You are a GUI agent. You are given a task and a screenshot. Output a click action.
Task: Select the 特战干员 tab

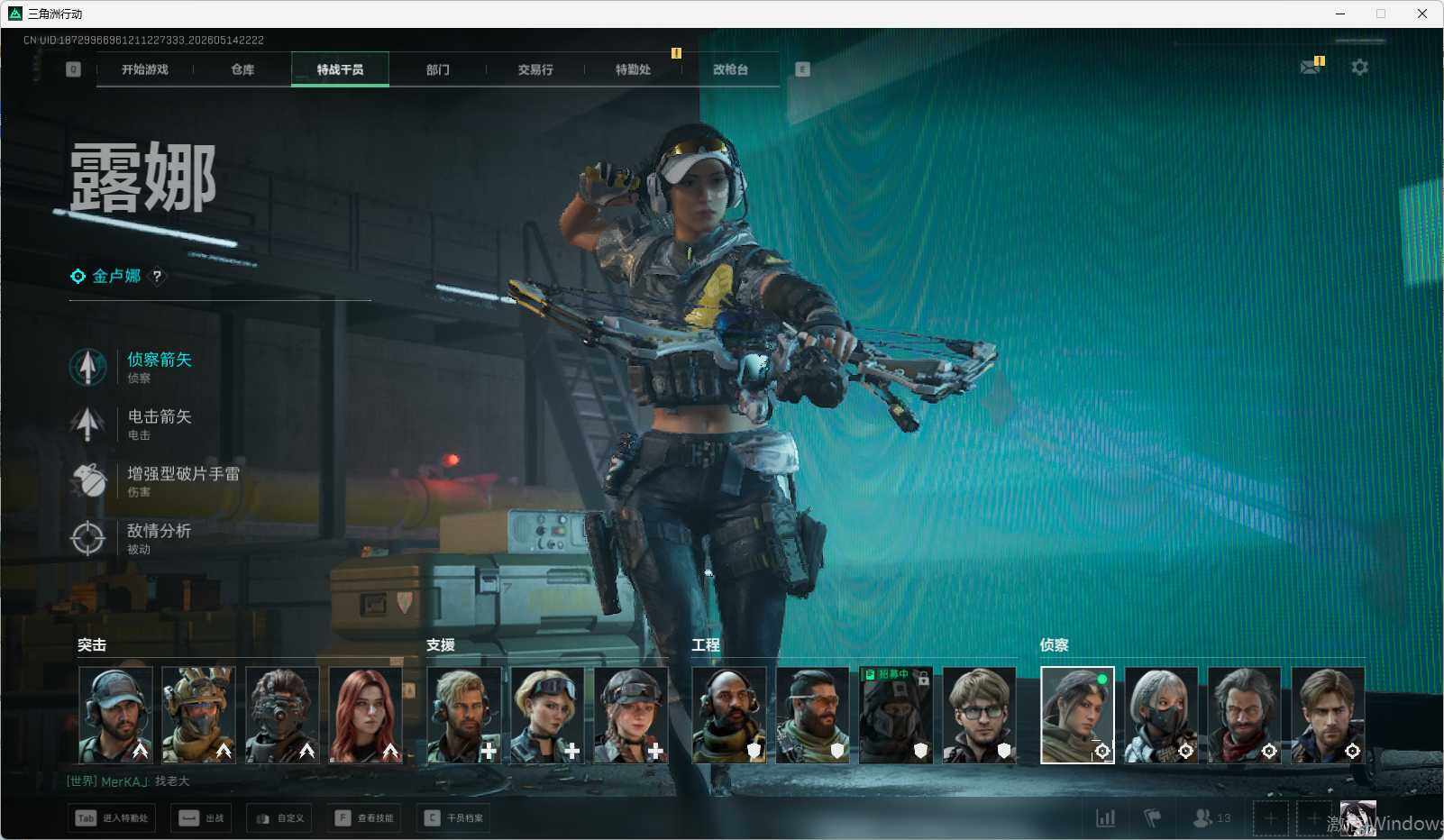(x=340, y=69)
